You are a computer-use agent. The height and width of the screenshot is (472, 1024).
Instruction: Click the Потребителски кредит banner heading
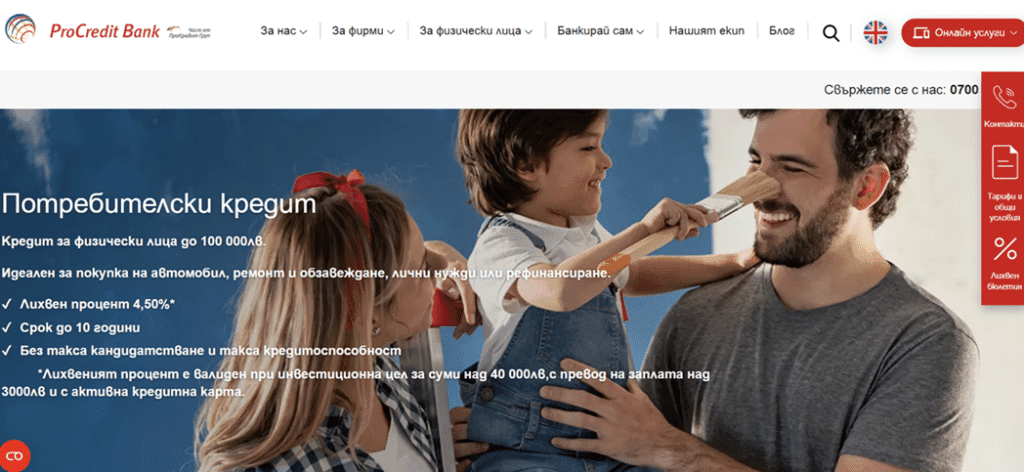point(159,204)
